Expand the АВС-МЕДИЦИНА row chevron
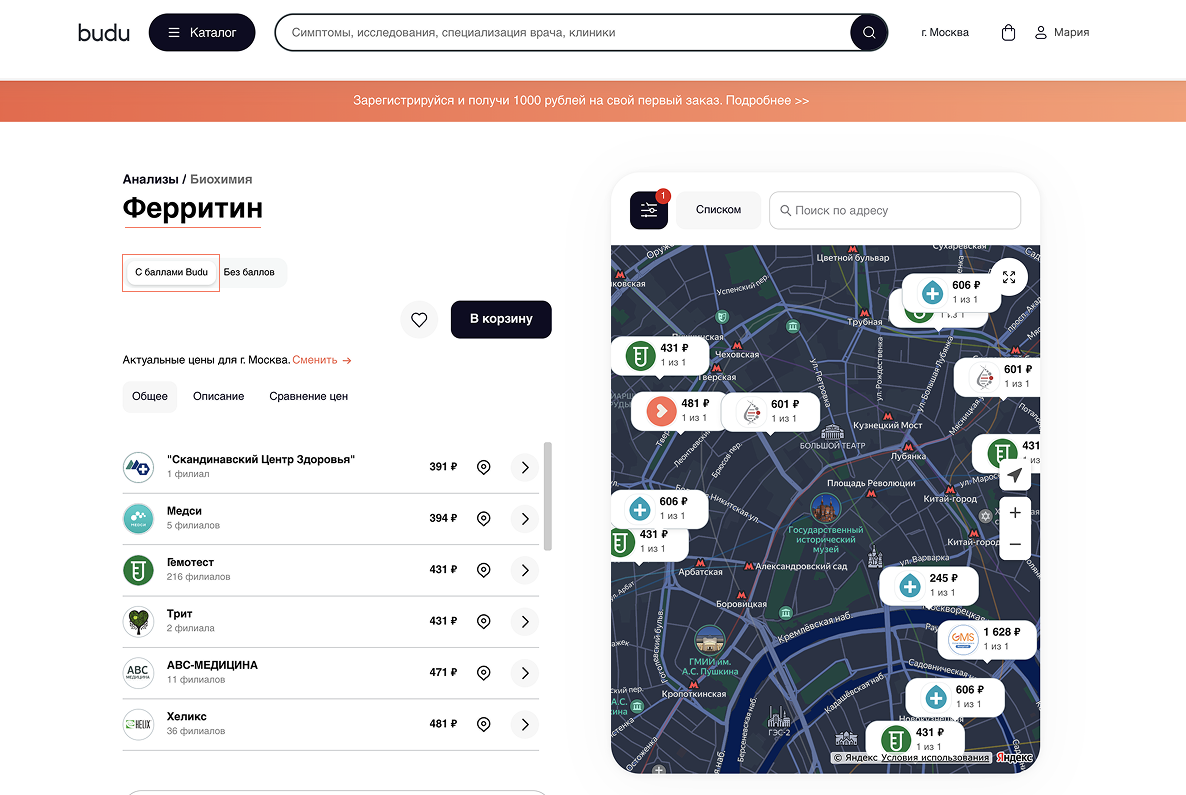 525,673
